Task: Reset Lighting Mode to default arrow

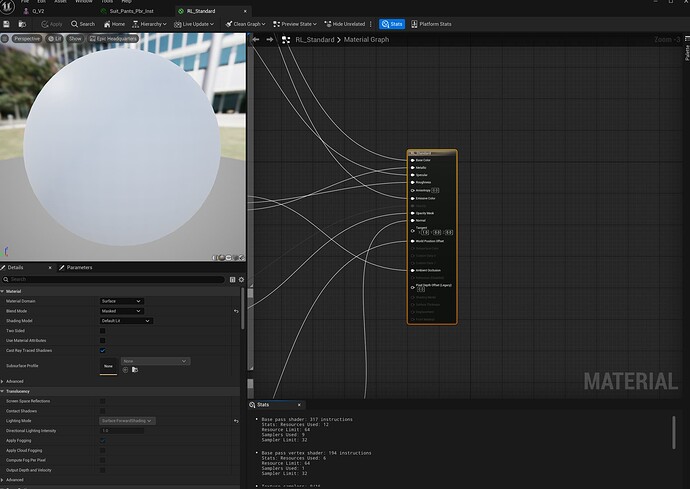Action: click(x=236, y=421)
